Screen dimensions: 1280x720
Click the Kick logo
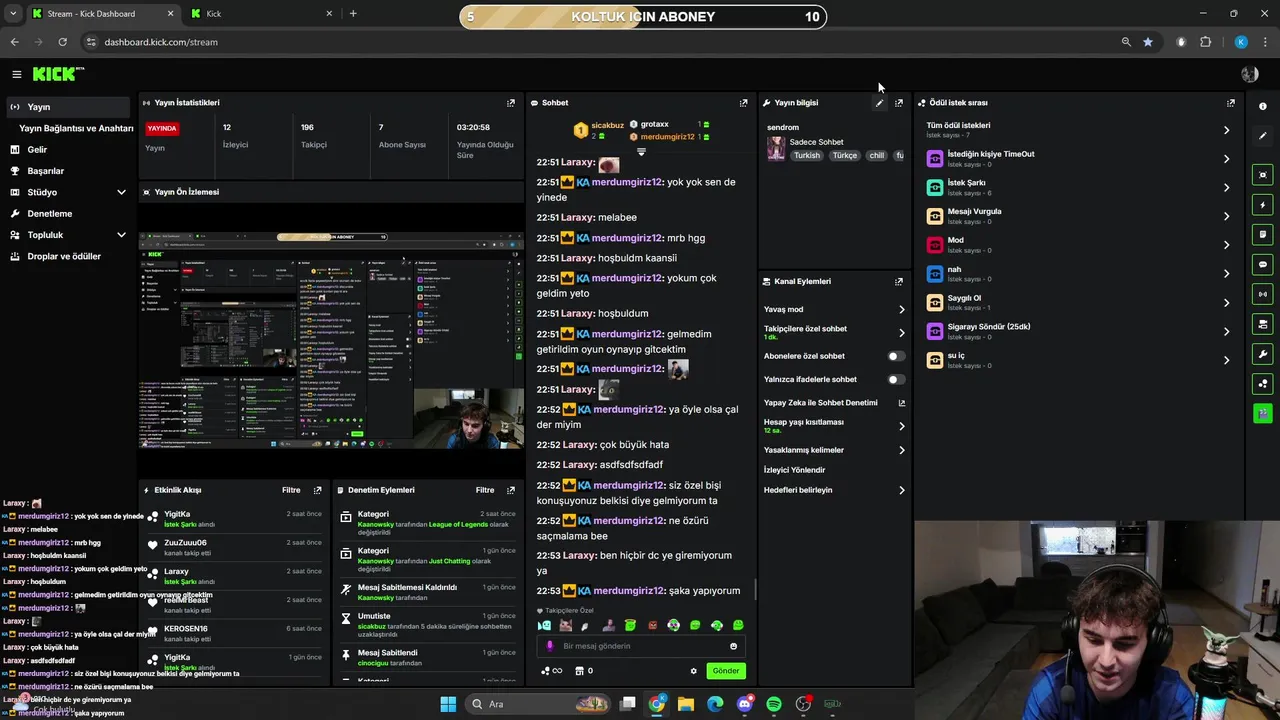pos(58,74)
